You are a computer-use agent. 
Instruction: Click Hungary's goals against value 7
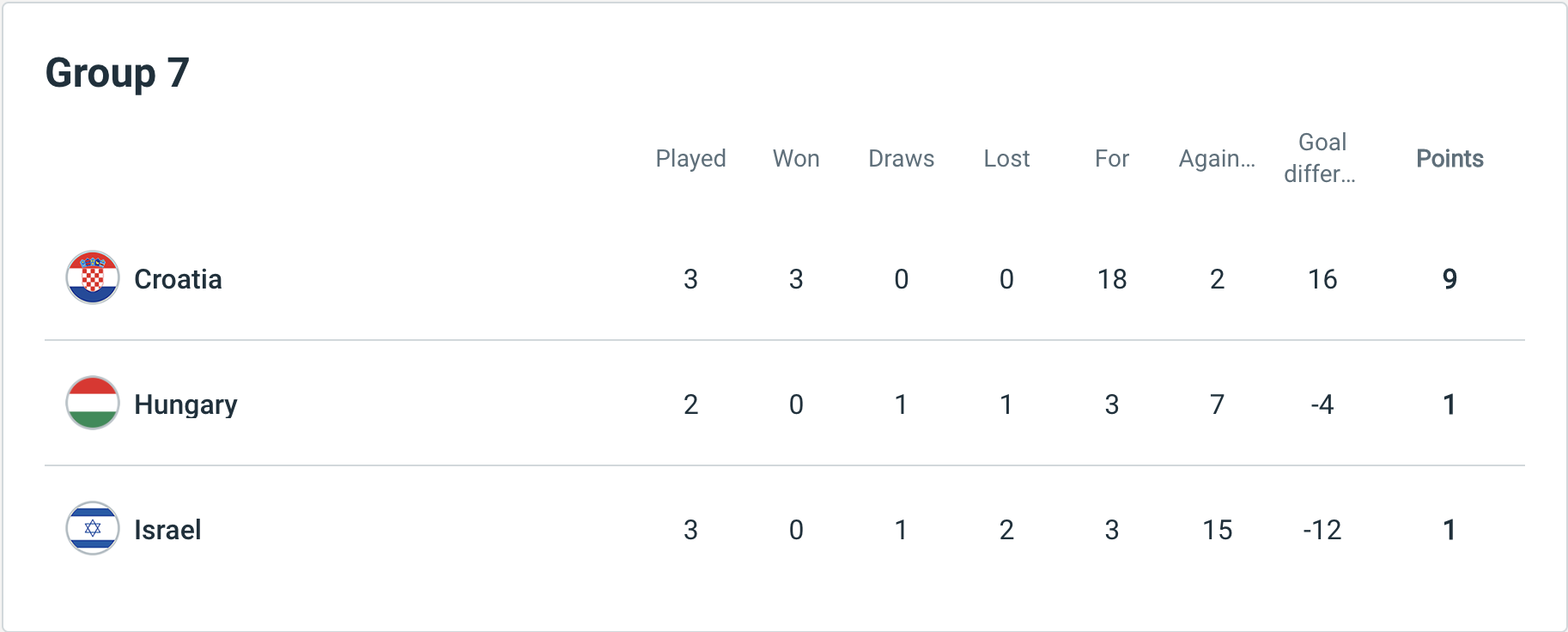1217,404
